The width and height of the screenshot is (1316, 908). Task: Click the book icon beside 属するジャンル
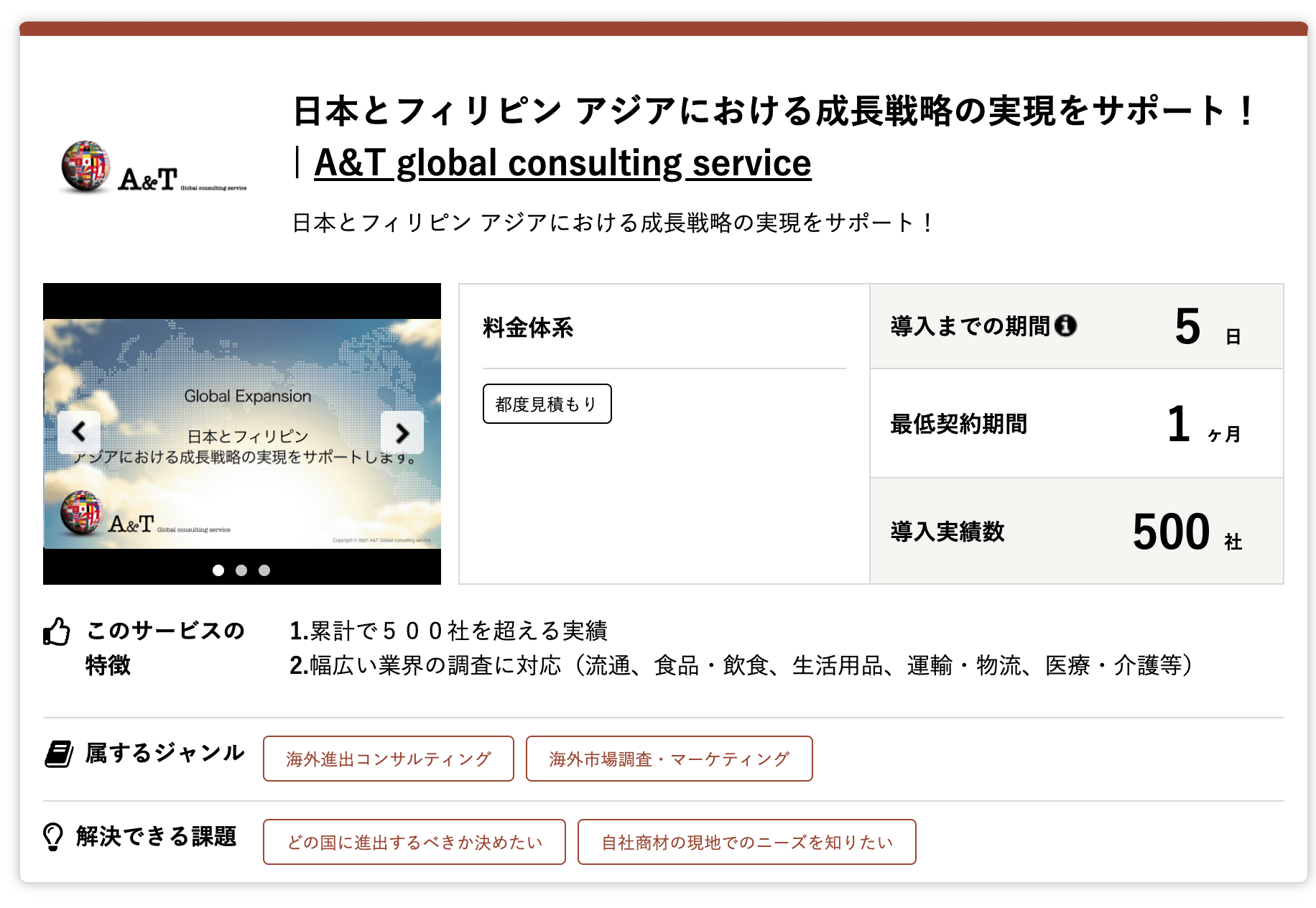click(x=59, y=754)
